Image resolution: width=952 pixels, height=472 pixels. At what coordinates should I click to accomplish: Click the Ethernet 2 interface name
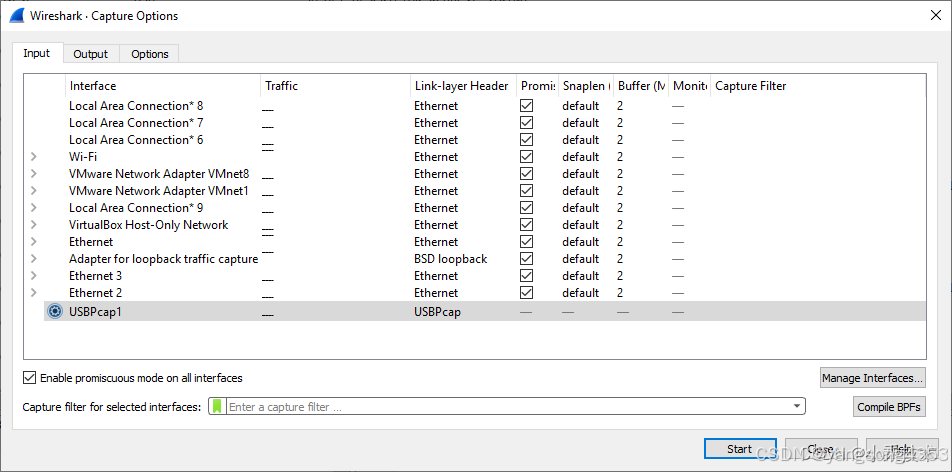[x=95, y=293]
